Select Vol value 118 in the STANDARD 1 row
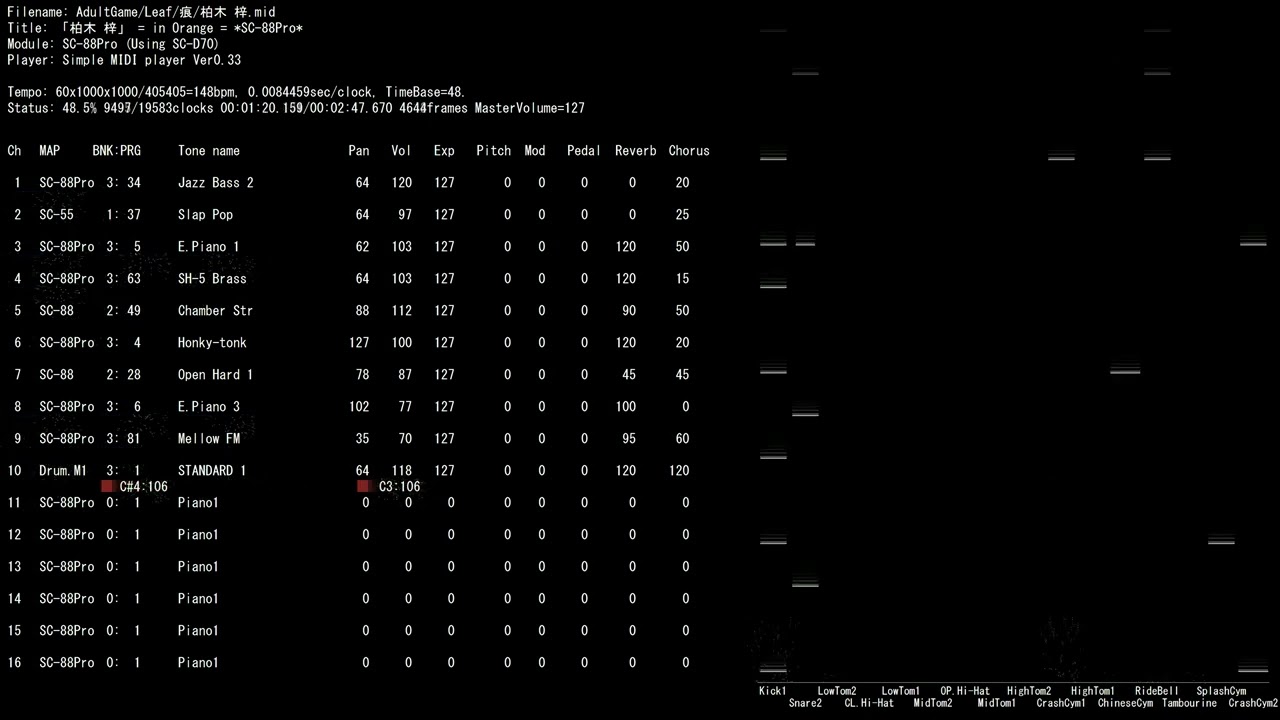Image resolution: width=1280 pixels, height=720 pixels. [x=401, y=471]
